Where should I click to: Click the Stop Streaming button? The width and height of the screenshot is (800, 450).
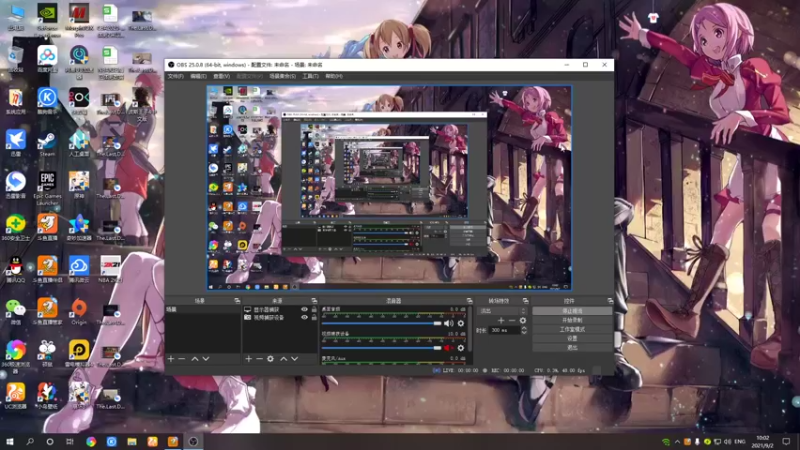point(572,311)
